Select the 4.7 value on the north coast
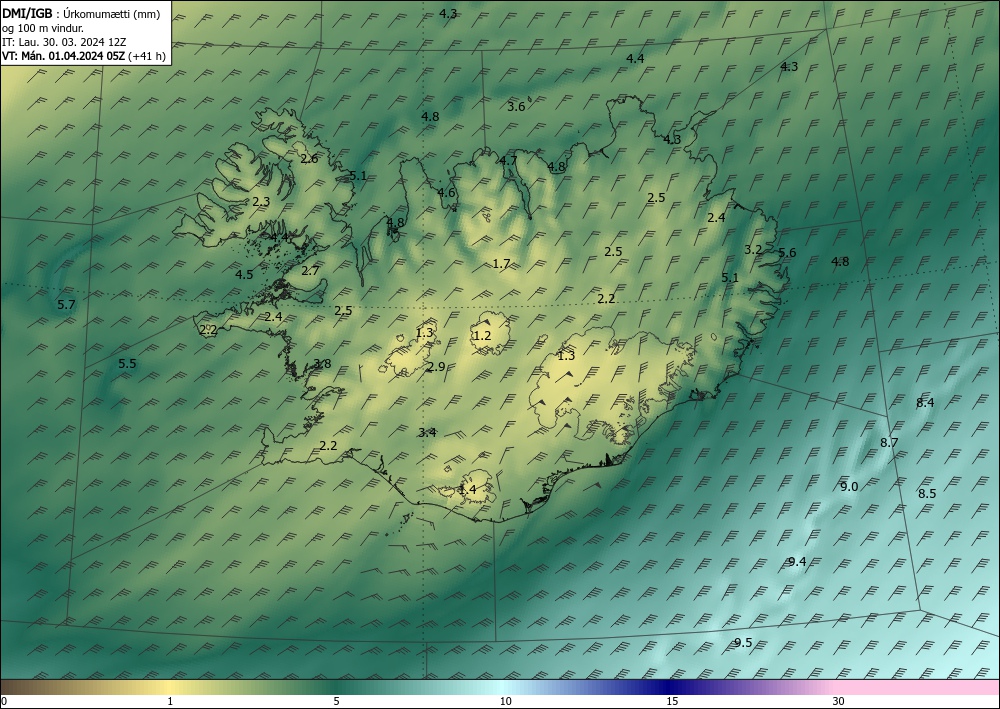 (x=508, y=160)
